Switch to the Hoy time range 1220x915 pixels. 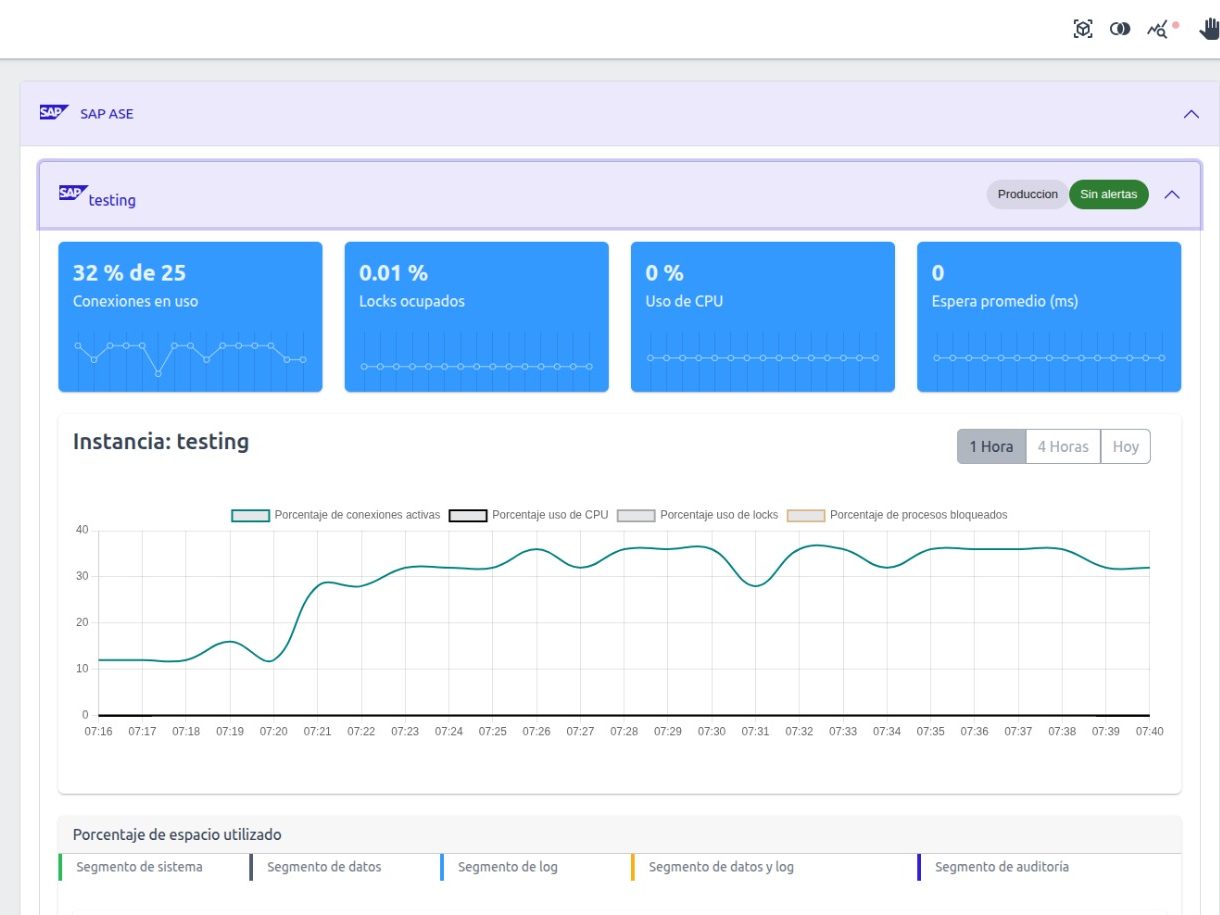coord(1125,447)
